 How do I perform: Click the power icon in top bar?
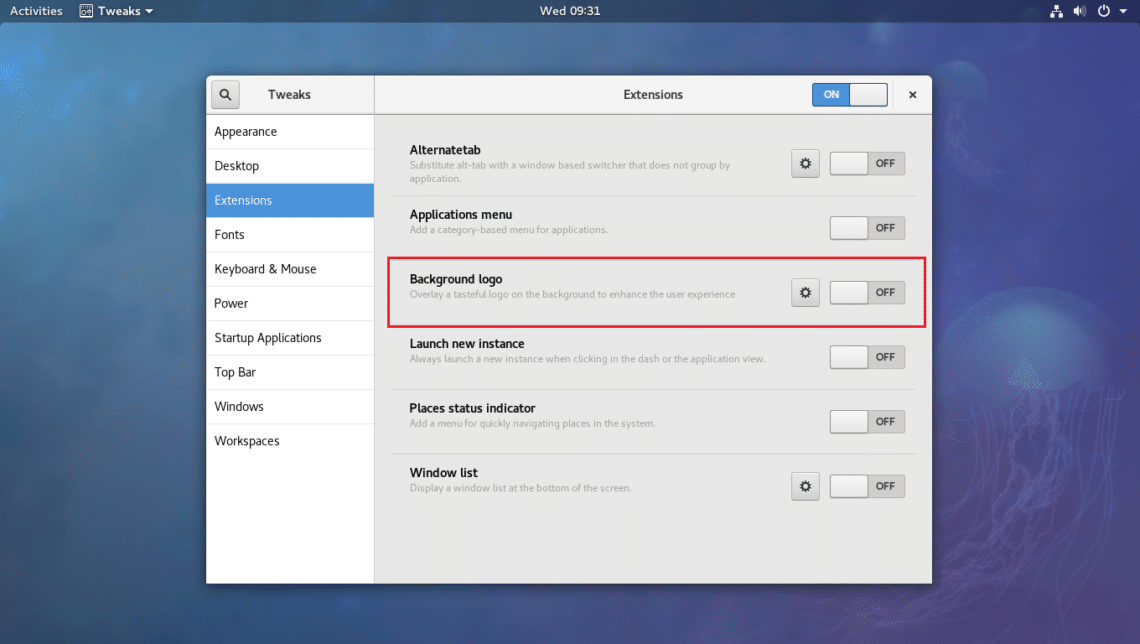1102,11
